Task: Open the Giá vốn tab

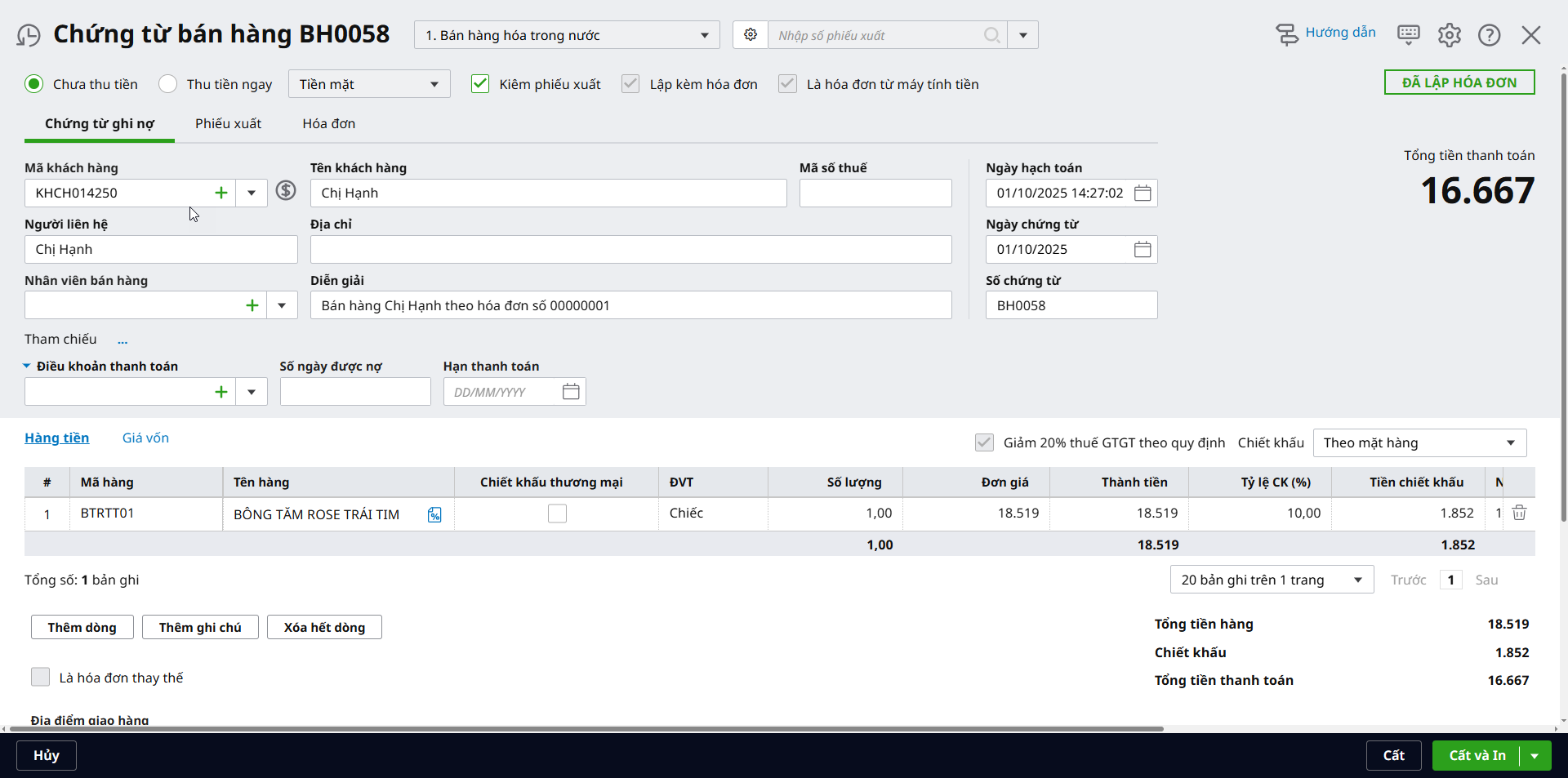Action: (x=145, y=438)
